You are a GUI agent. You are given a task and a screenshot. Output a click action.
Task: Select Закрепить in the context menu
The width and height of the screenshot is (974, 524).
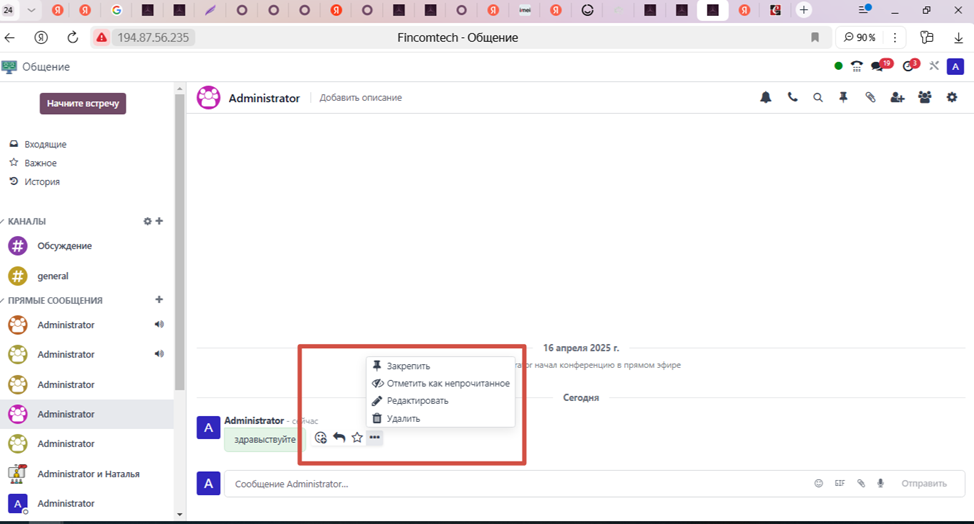[408, 366]
